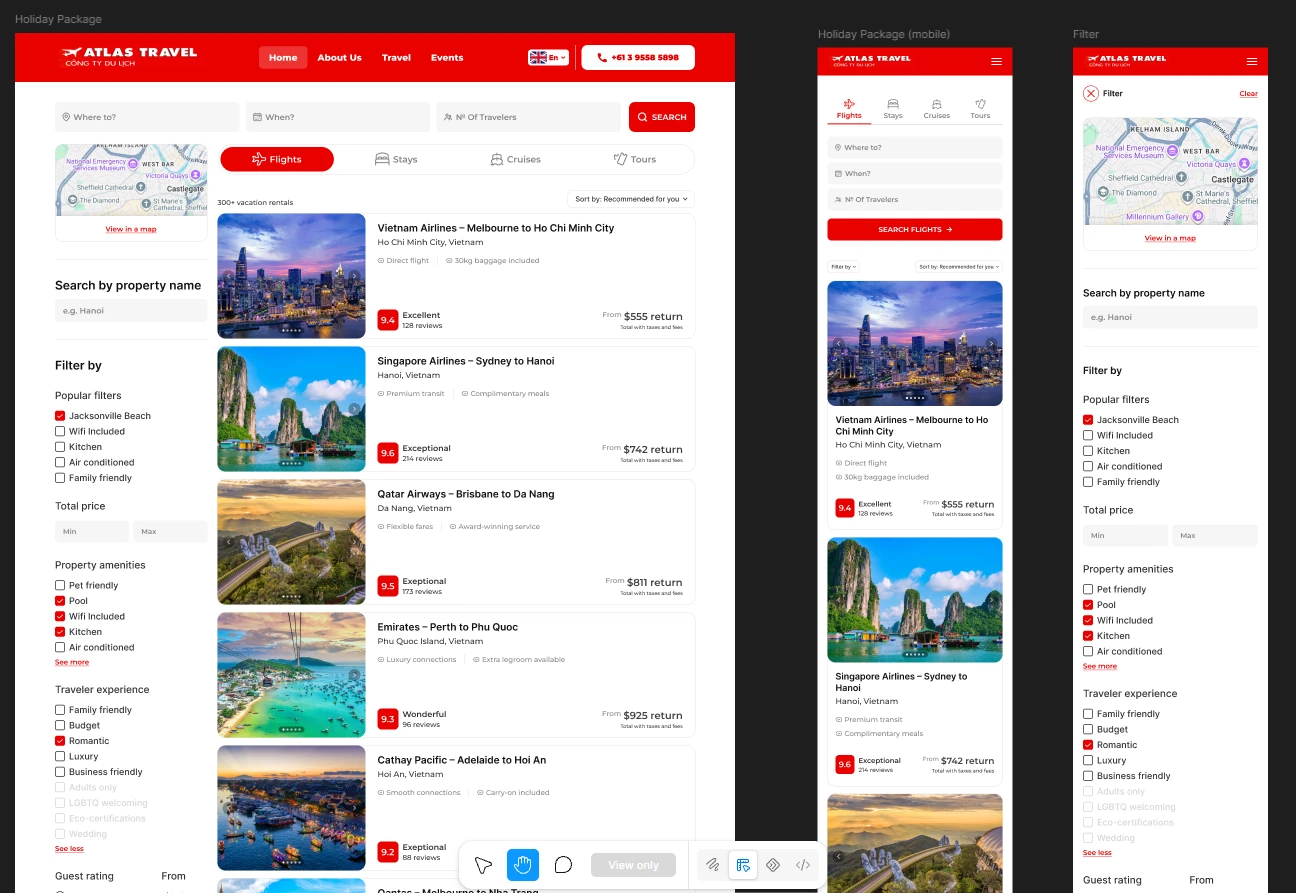The width and height of the screenshot is (1296, 893).
Task: Check Business friendly in desktop Traveler experience
Action: click(60, 772)
